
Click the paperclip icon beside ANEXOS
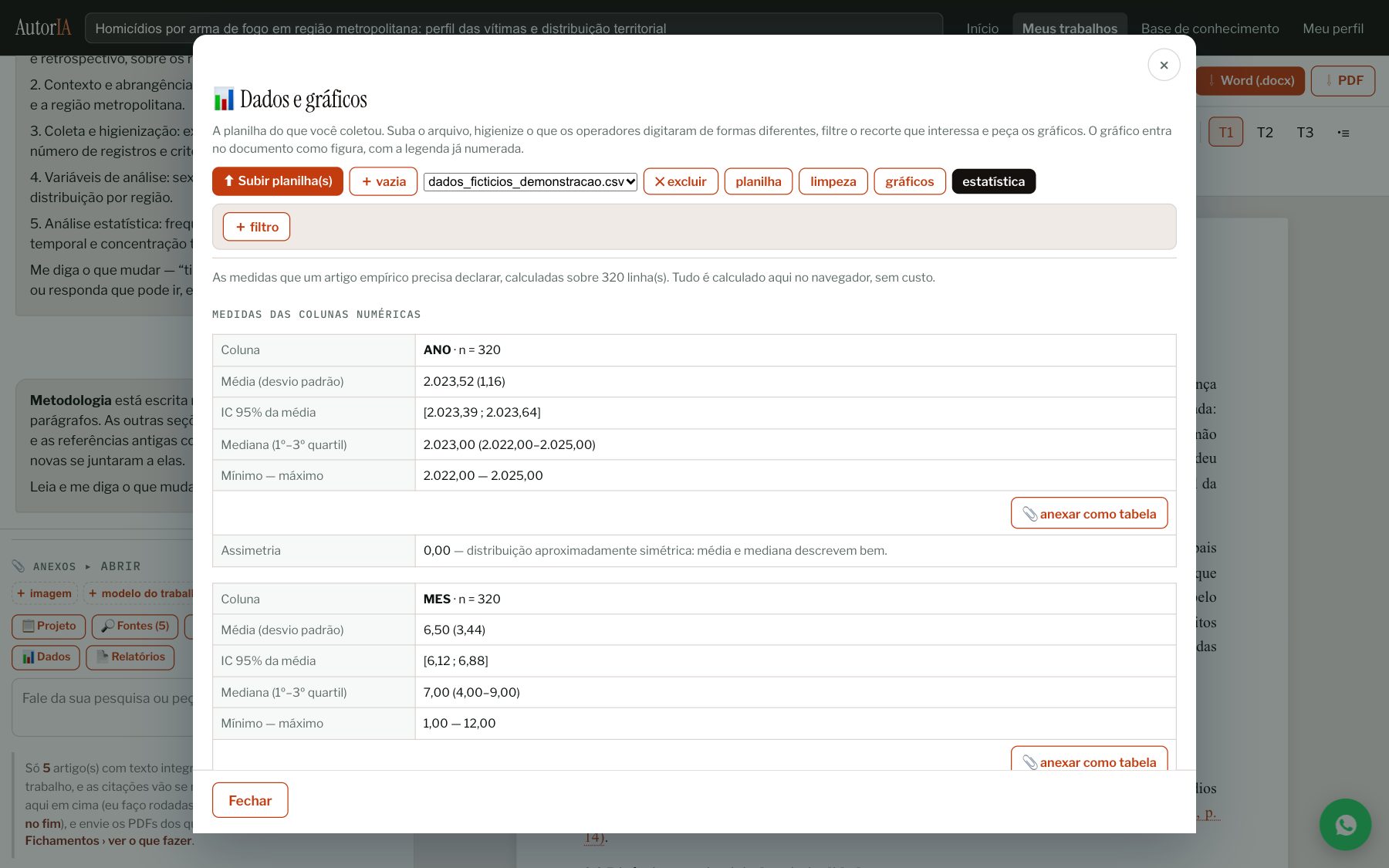coord(19,566)
